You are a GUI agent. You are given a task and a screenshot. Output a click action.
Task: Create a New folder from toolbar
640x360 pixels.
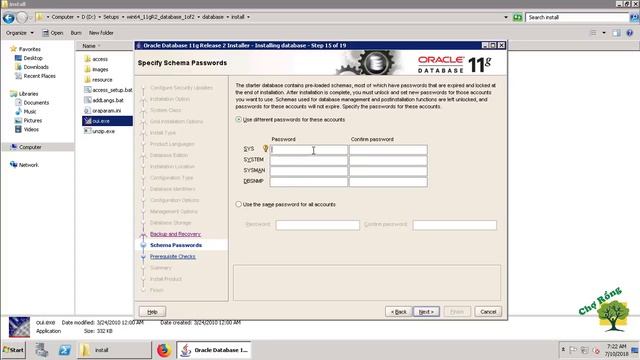pyautogui.click(x=101, y=33)
